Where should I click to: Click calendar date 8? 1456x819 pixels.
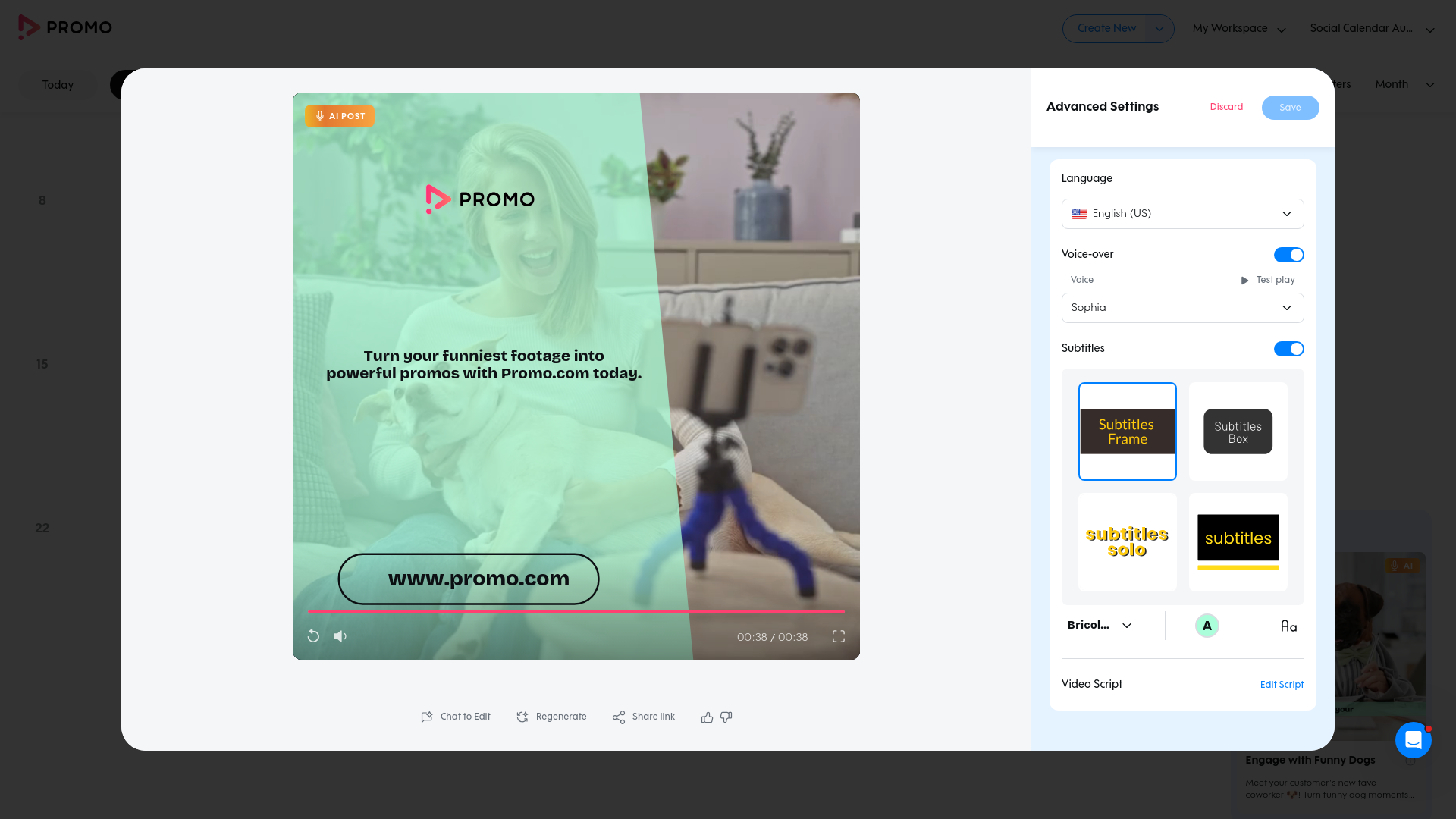(x=42, y=201)
